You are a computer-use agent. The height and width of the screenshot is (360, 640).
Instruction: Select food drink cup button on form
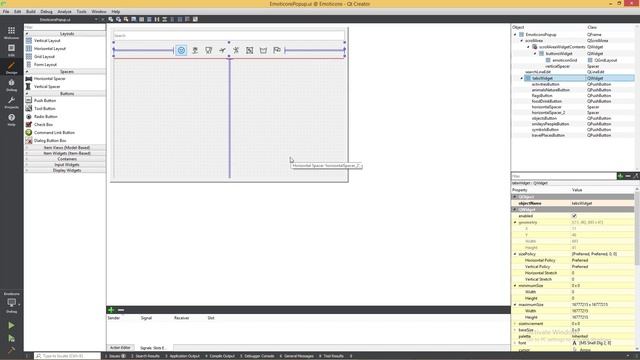pyautogui.click(x=209, y=50)
